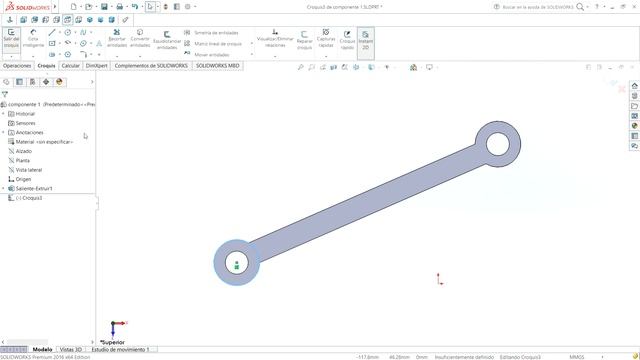The width and height of the screenshot is (640, 360).
Task: Click Croquis rápido tool
Action: pos(347,40)
